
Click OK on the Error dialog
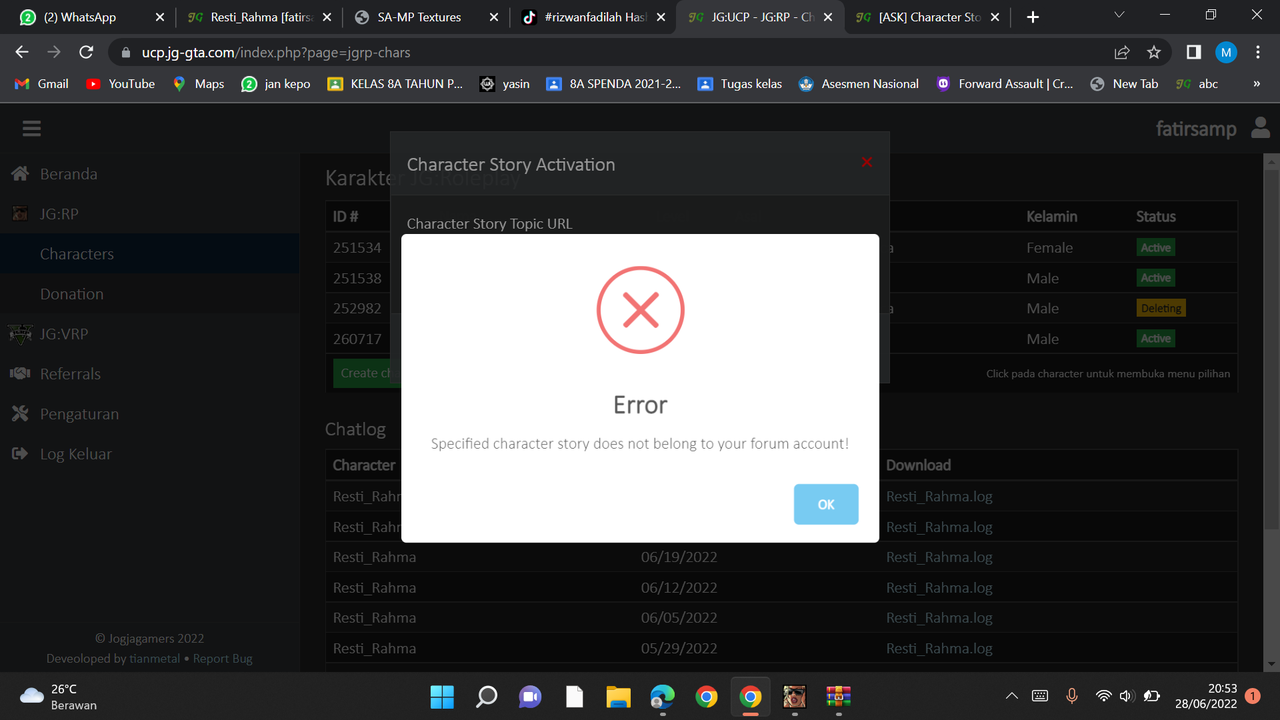pyautogui.click(x=826, y=504)
